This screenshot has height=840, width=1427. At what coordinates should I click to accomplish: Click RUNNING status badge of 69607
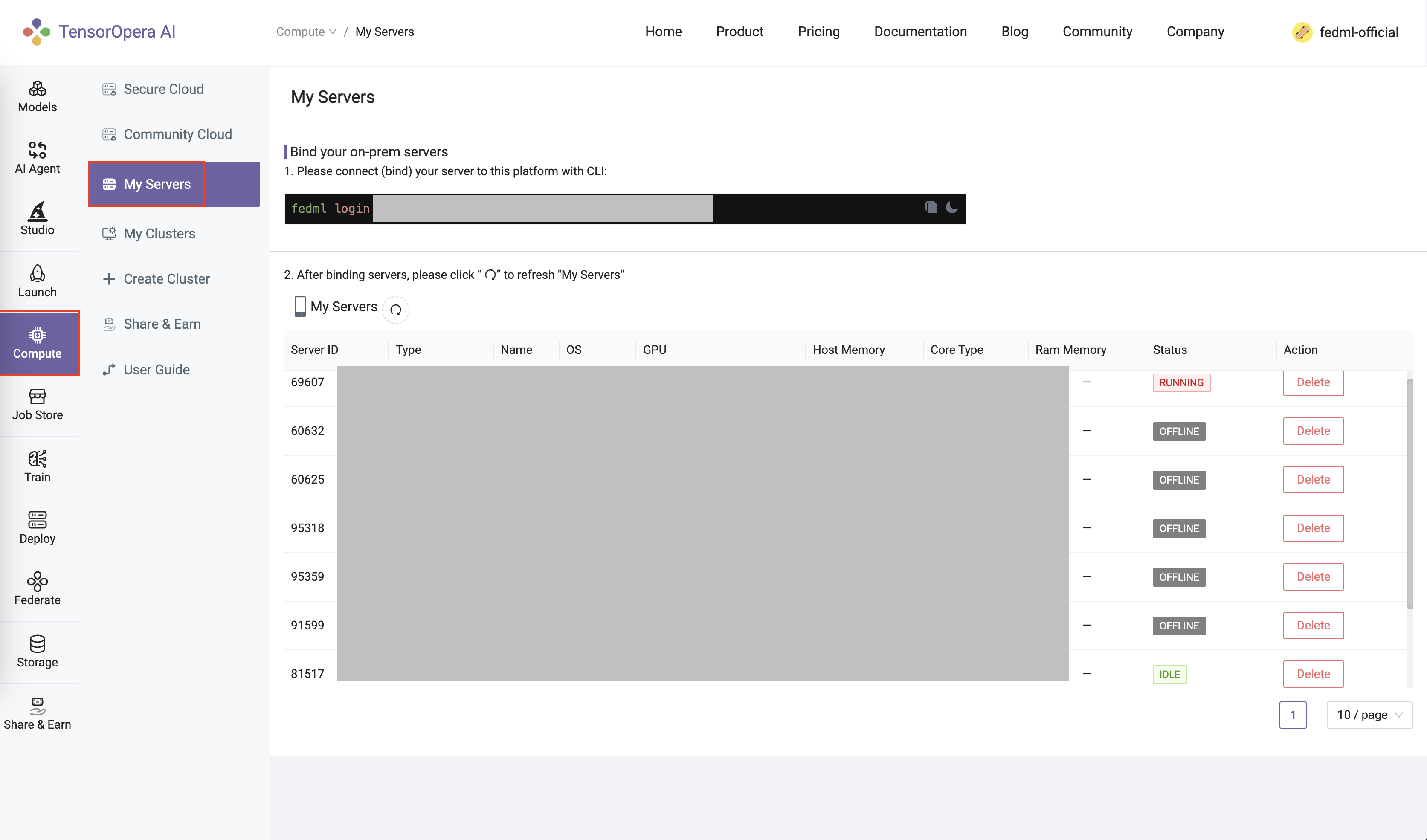(1181, 382)
